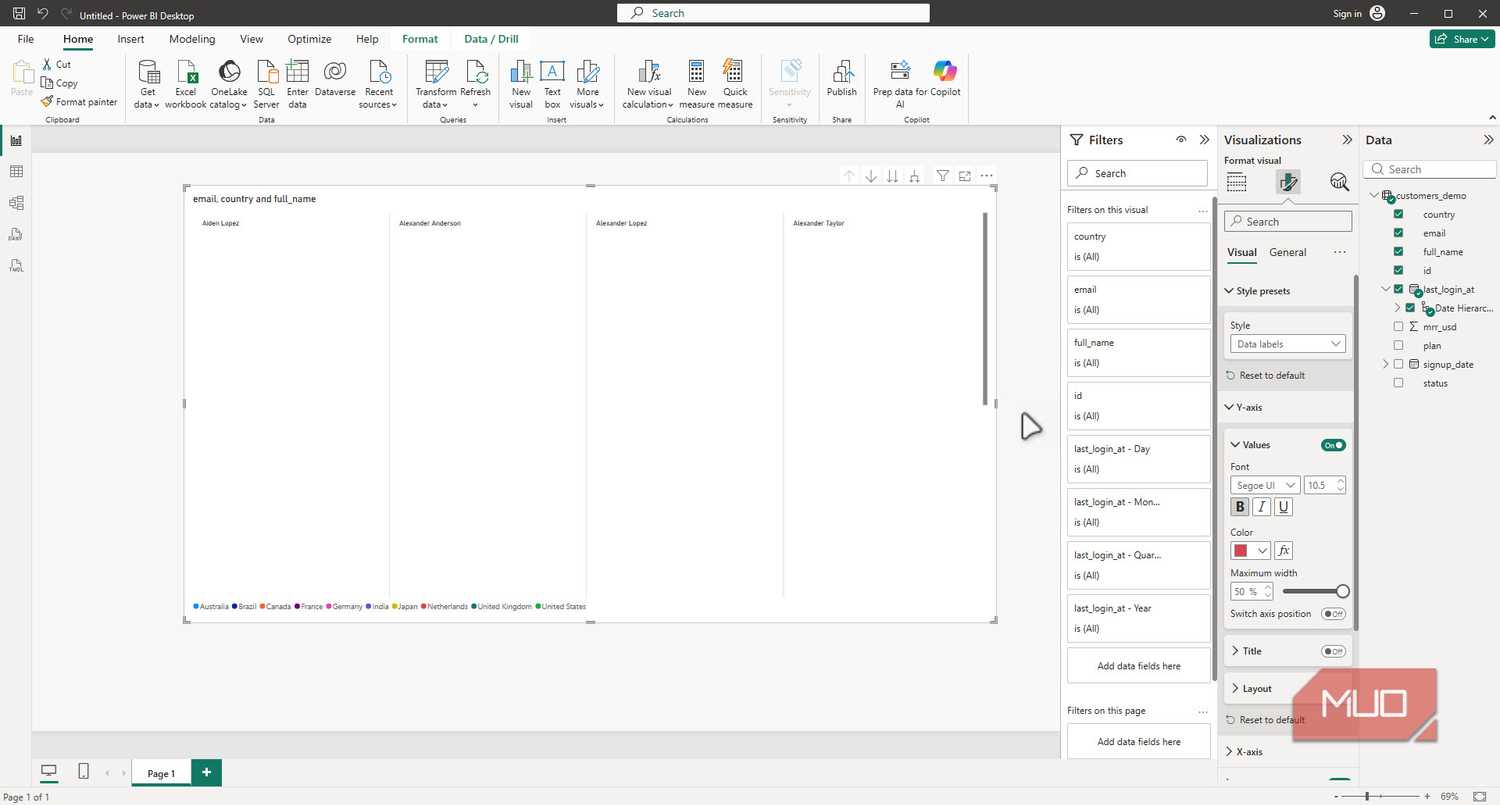Check the status field
1500x805 pixels.
click(1398, 383)
